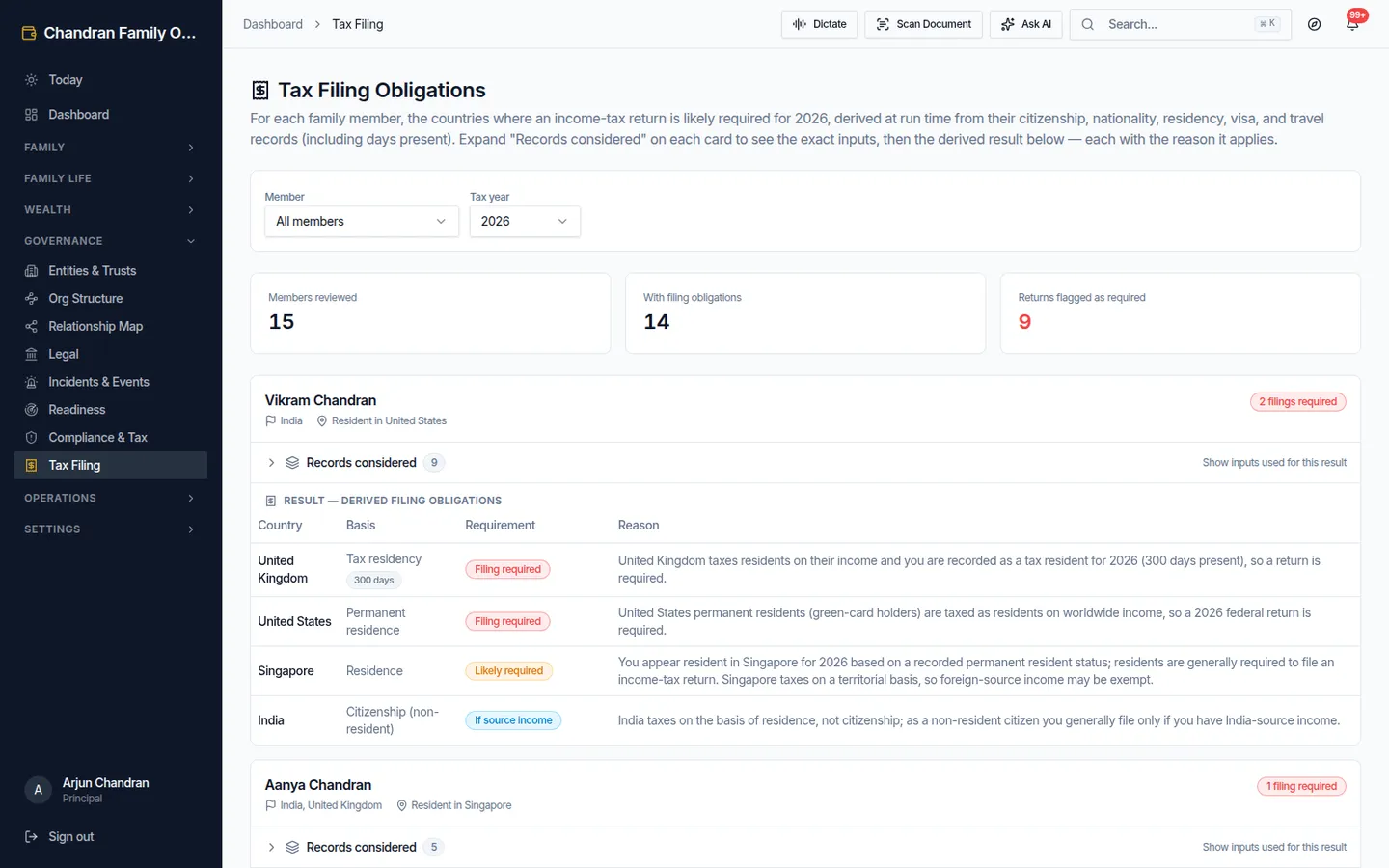Expand the OPERATIONS sidebar section

111,499
